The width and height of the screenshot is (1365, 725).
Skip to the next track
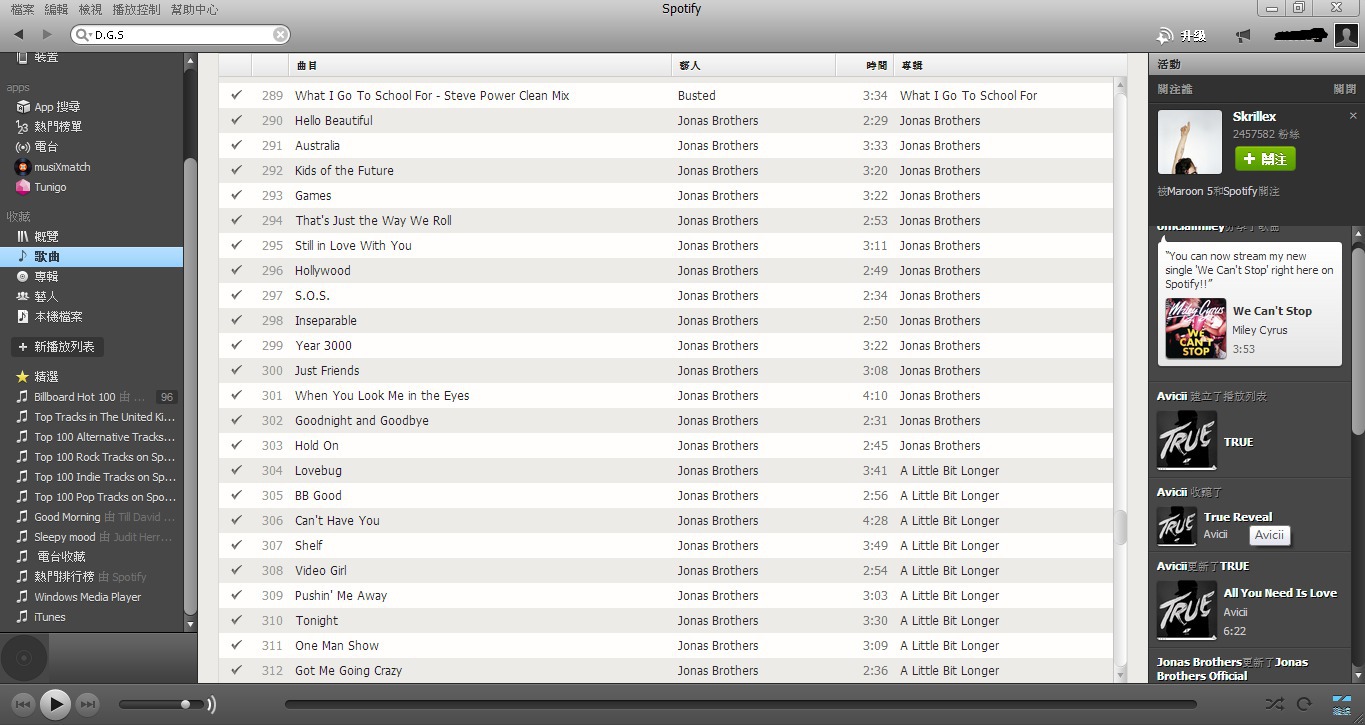88,705
